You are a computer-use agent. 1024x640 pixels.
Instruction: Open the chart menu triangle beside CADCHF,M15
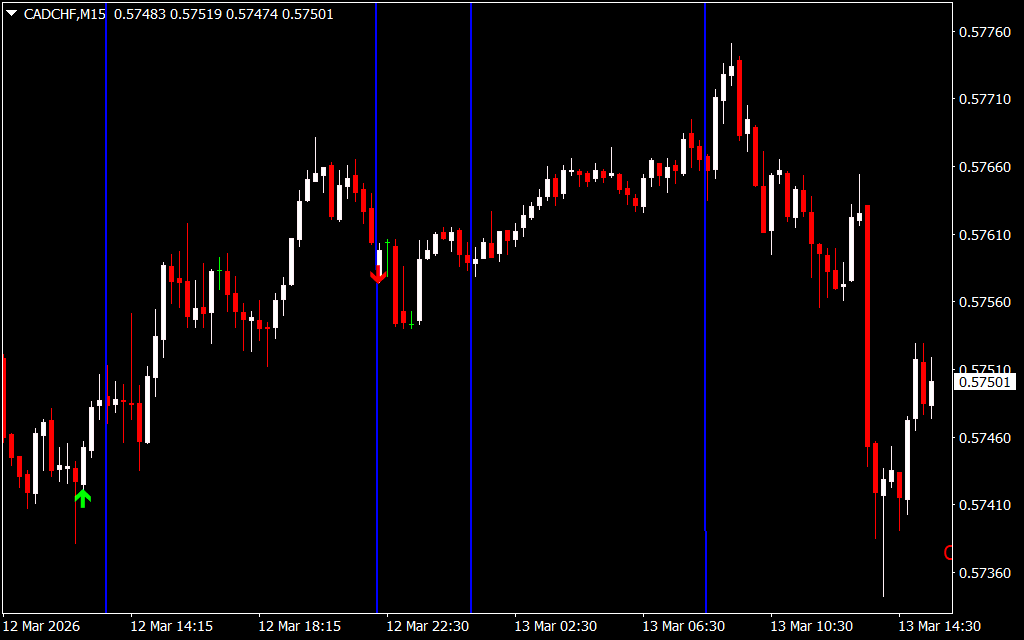pyautogui.click(x=11, y=14)
